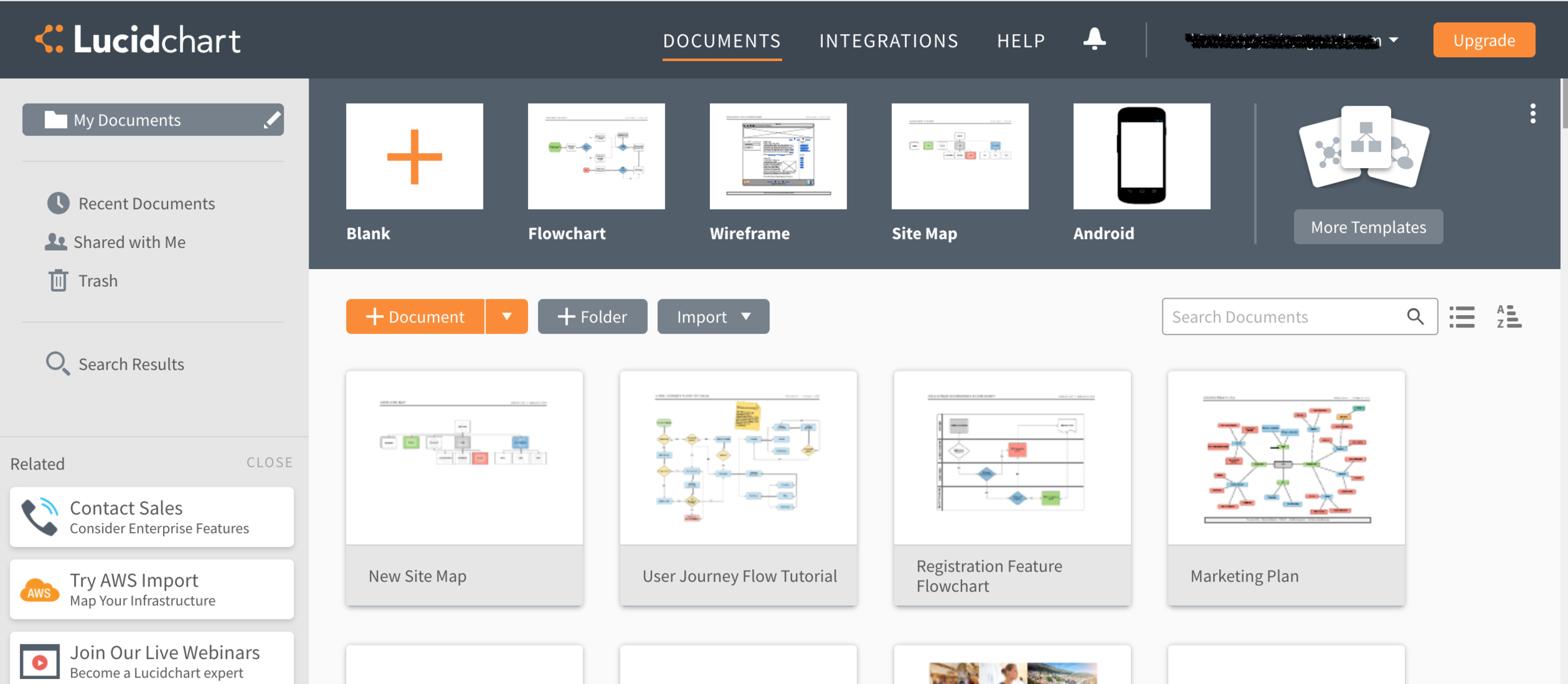The width and height of the screenshot is (1568, 684).
Task: Click the More Templates button
Action: [x=1368, y=227]
